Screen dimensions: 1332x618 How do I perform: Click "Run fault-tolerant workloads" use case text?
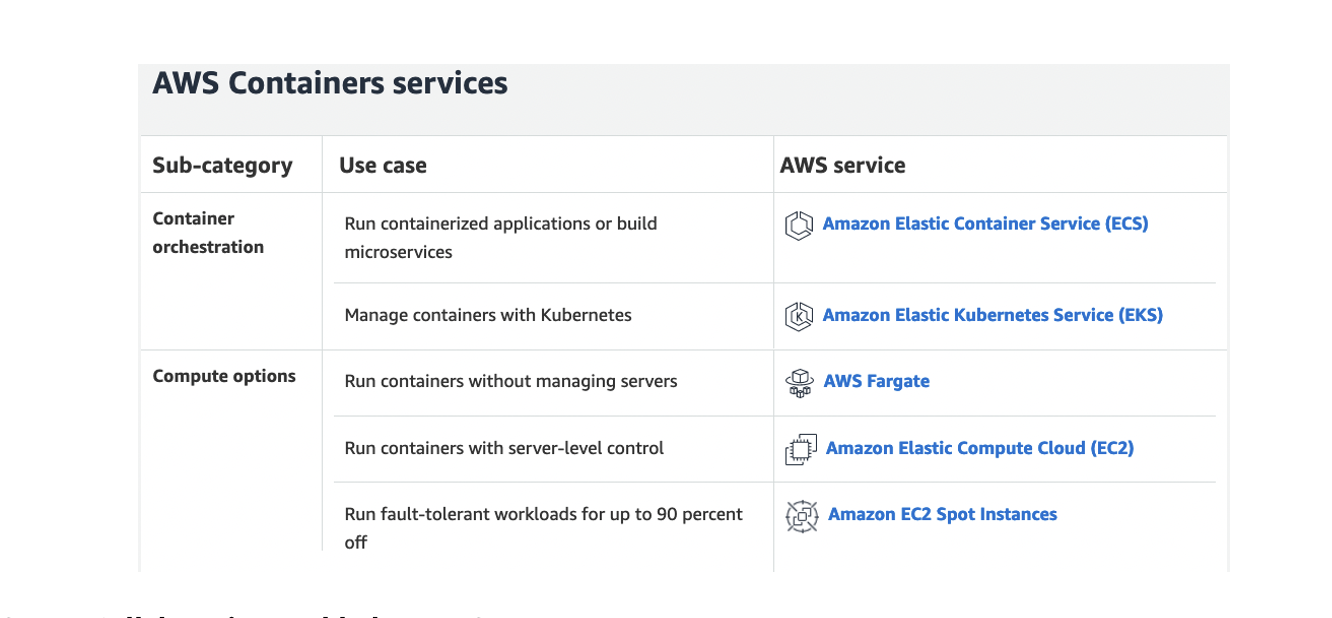(543, 514)
